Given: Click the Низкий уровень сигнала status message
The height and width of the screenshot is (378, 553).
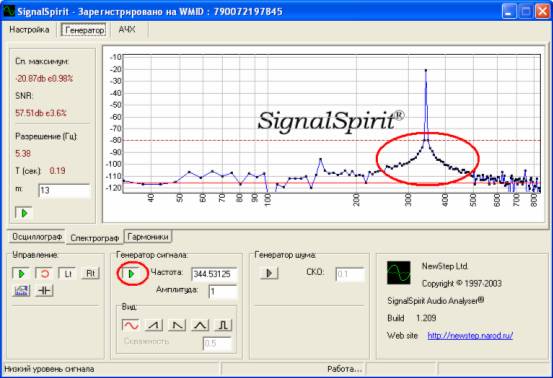Looking at the screenshot, I should coord(49,369).
